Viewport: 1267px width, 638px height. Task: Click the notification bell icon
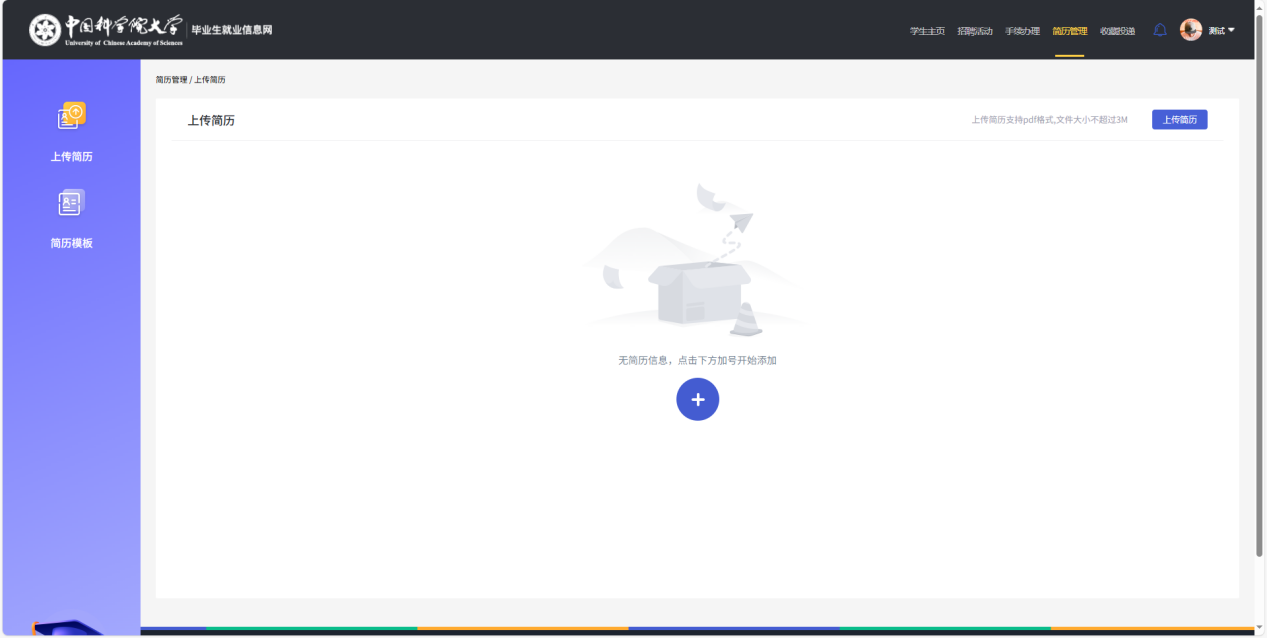coord(1160,30)
